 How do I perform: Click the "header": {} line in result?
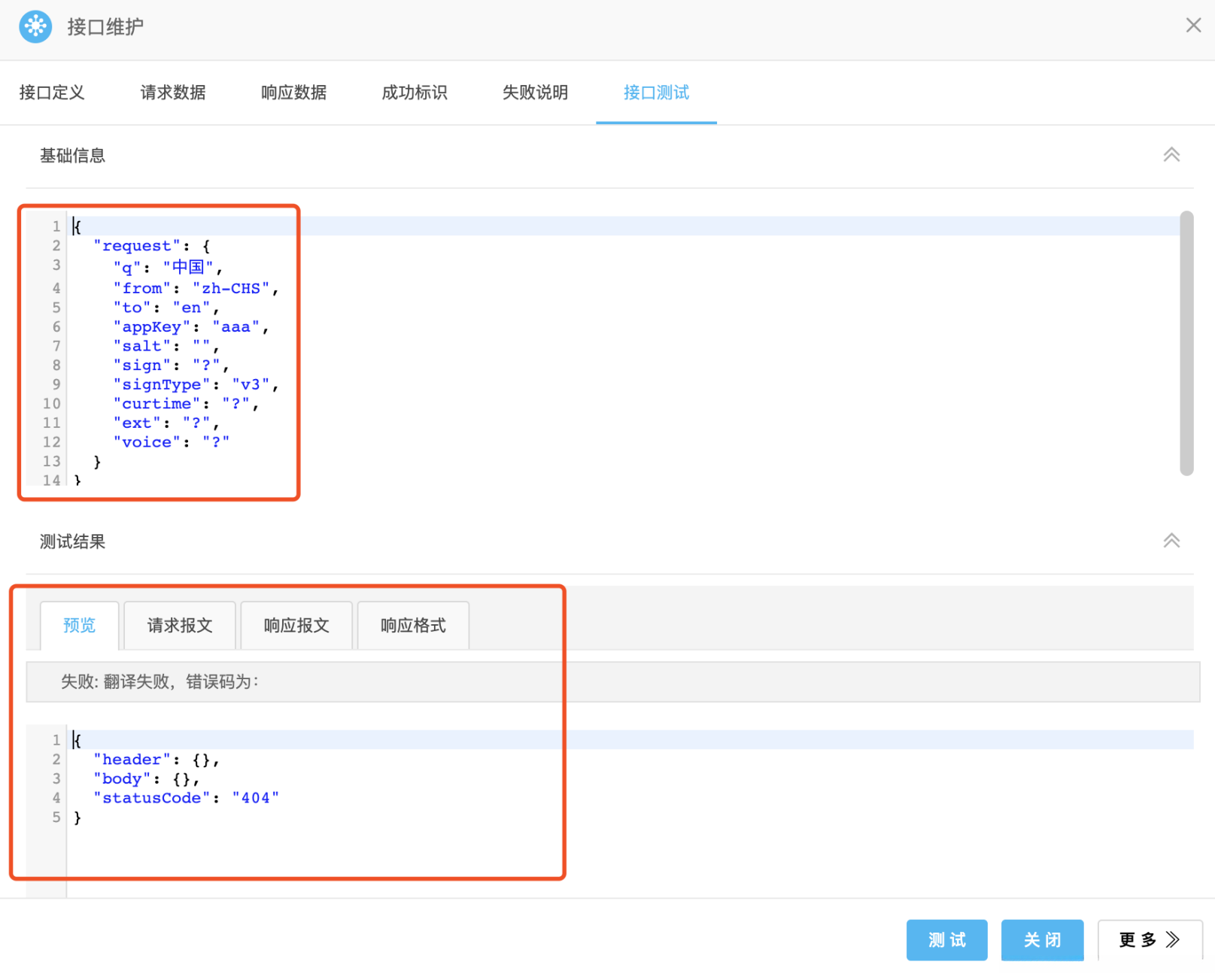(x=156, y=760)
